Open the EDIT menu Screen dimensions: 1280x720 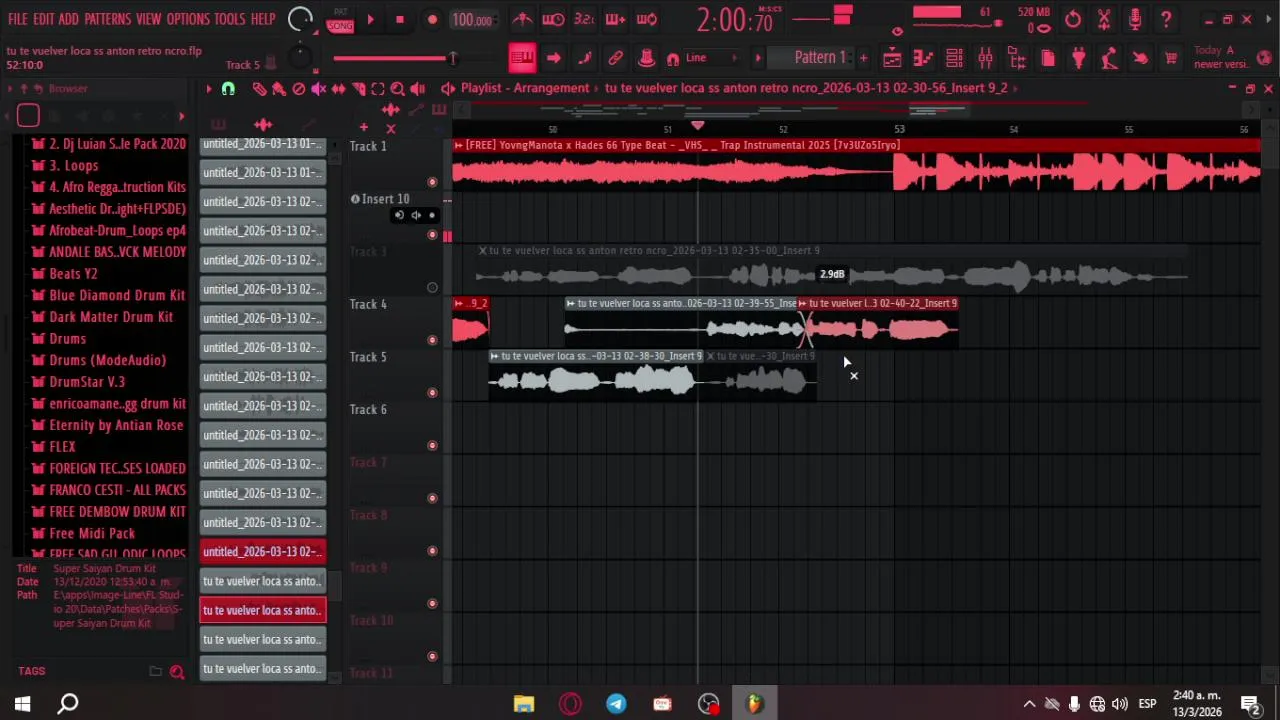click(43, 19)
